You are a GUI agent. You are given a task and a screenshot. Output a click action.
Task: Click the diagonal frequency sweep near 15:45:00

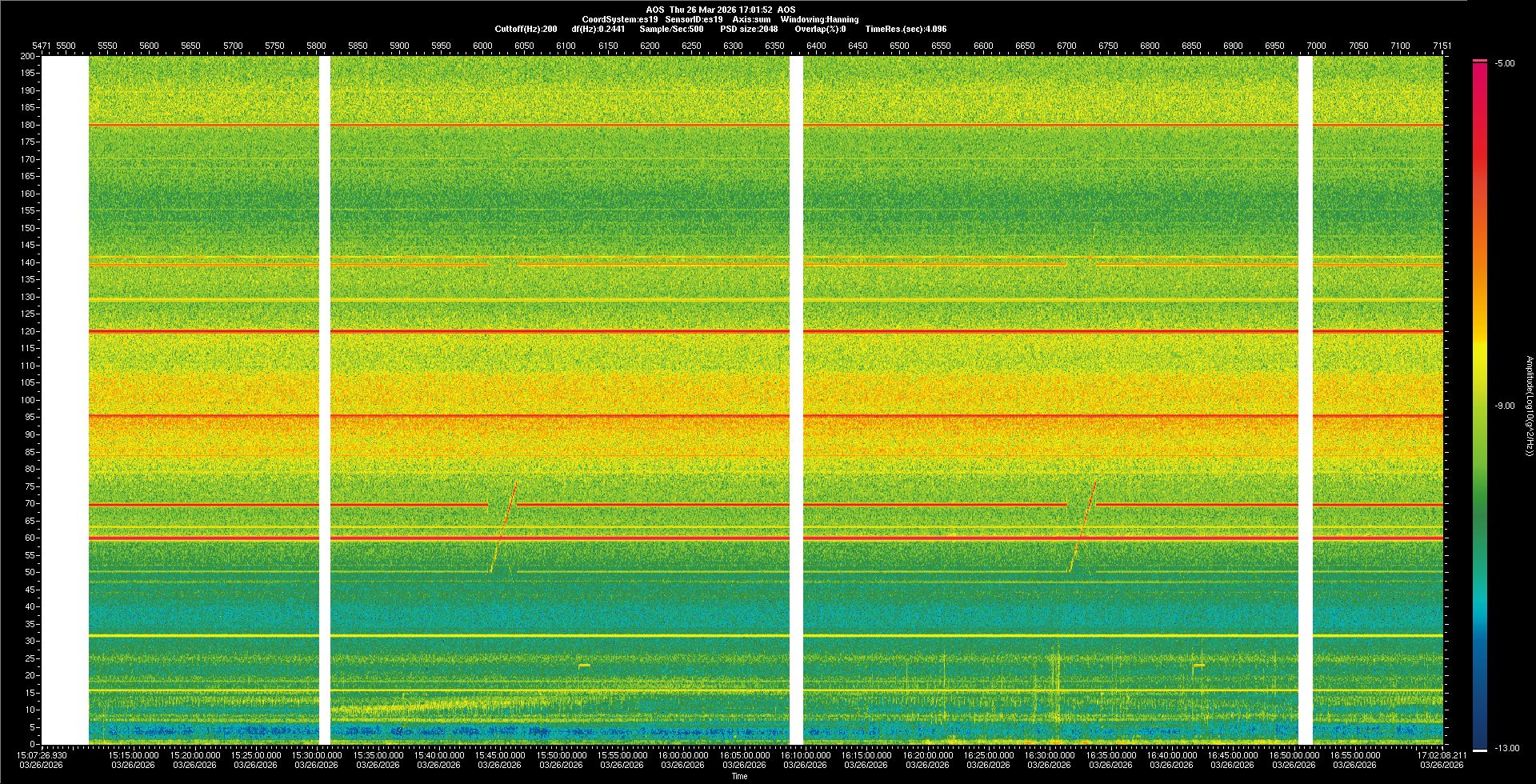[x=504, y=528]
